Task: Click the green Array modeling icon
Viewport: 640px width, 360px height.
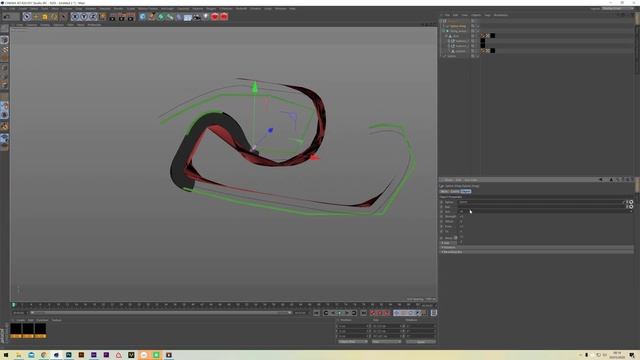Action: click(170, 17)
